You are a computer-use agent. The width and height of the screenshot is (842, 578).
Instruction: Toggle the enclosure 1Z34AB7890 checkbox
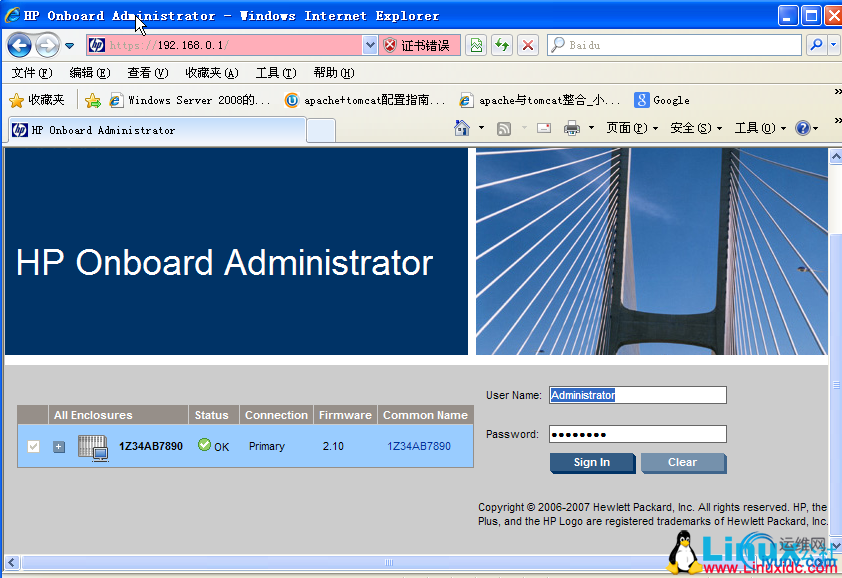point(33,446)
